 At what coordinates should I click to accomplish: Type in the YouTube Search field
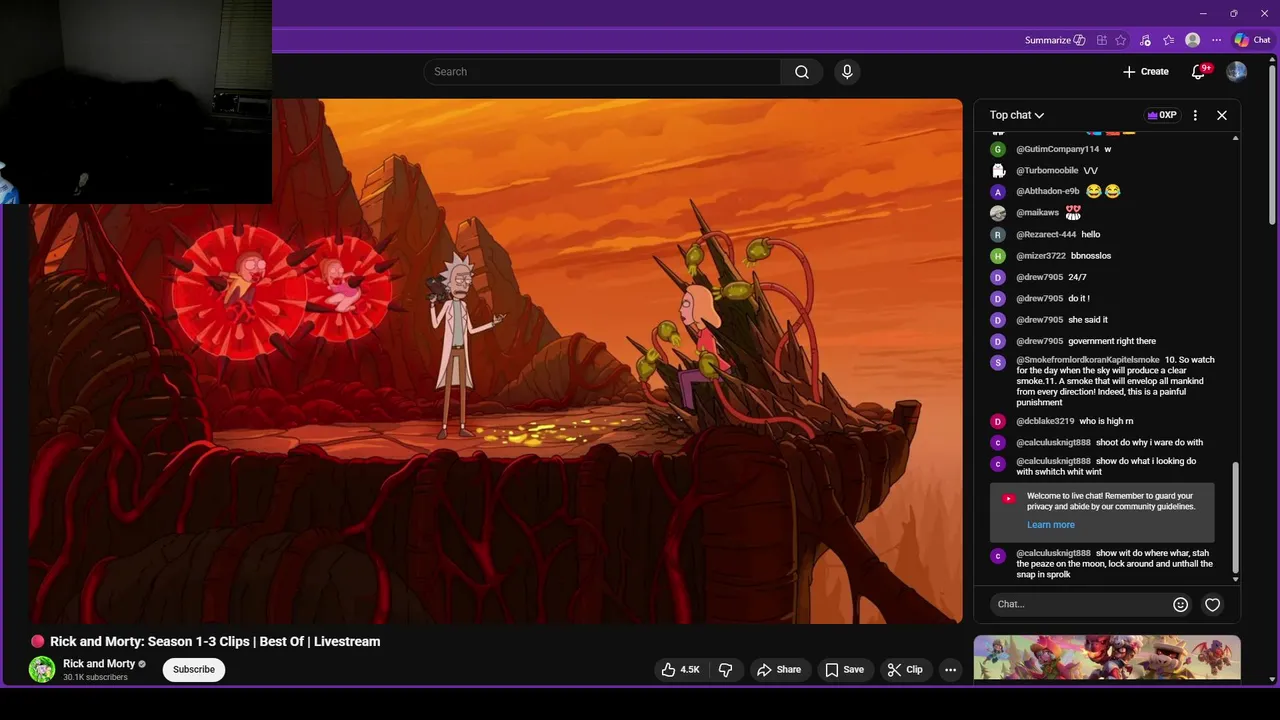[602, 72]
